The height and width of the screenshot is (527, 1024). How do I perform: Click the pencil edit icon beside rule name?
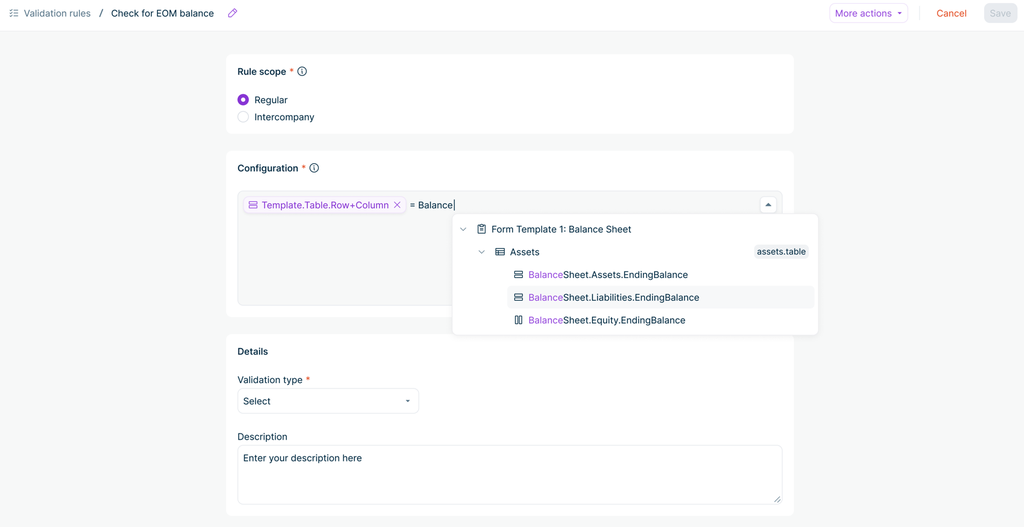click(233, 14)
